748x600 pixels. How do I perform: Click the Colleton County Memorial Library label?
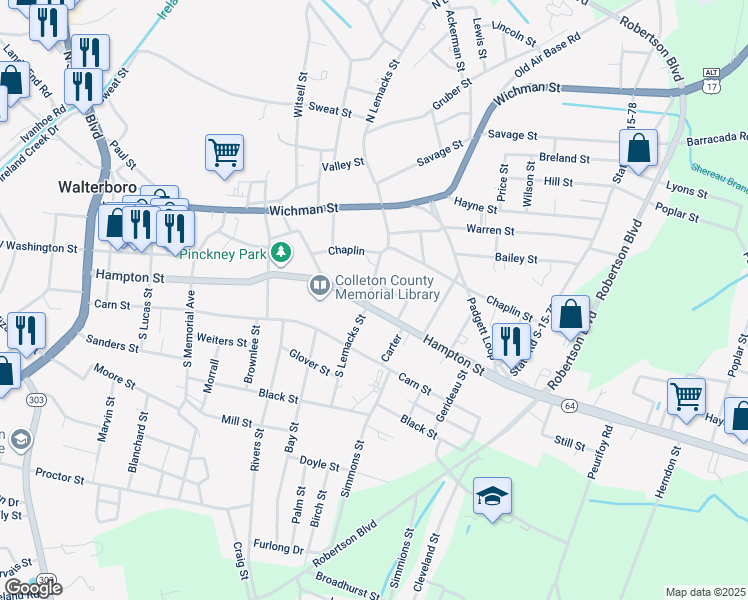click(388, 288)
